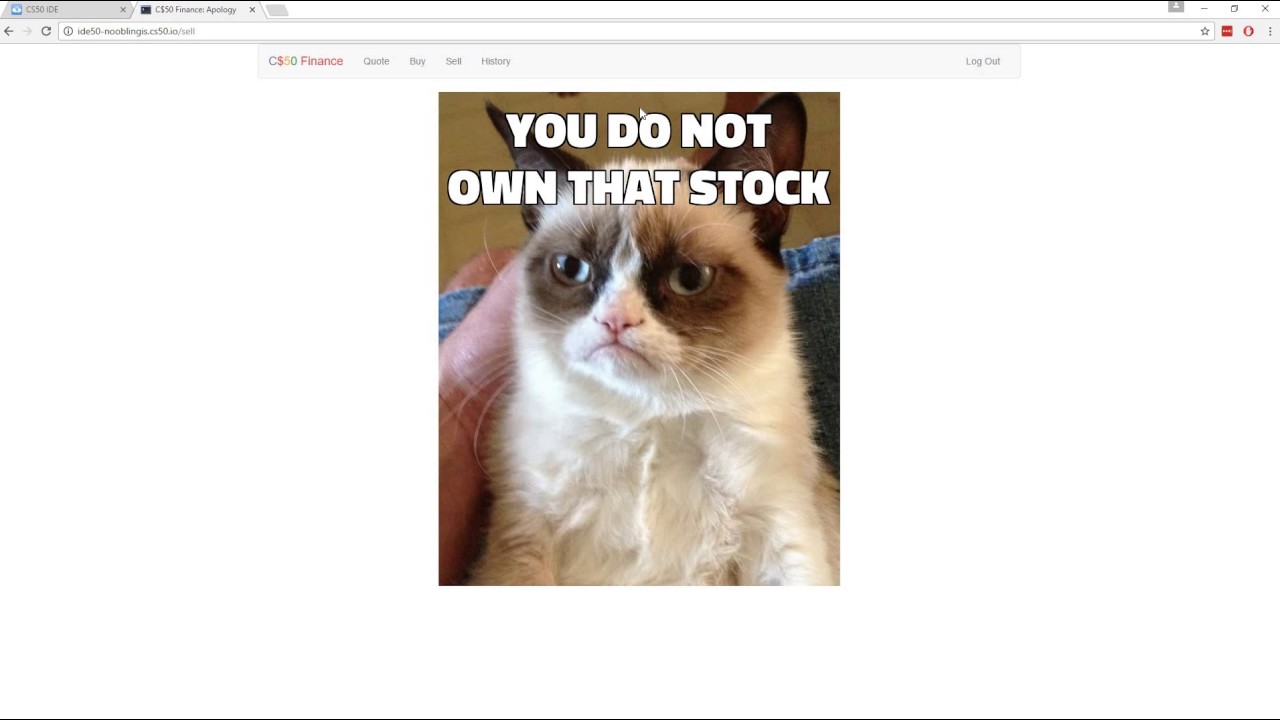Switch to the CS50 IDE tab
Image resolution: width=1280 pixels, height=720 pixels.
pos(66,10)
